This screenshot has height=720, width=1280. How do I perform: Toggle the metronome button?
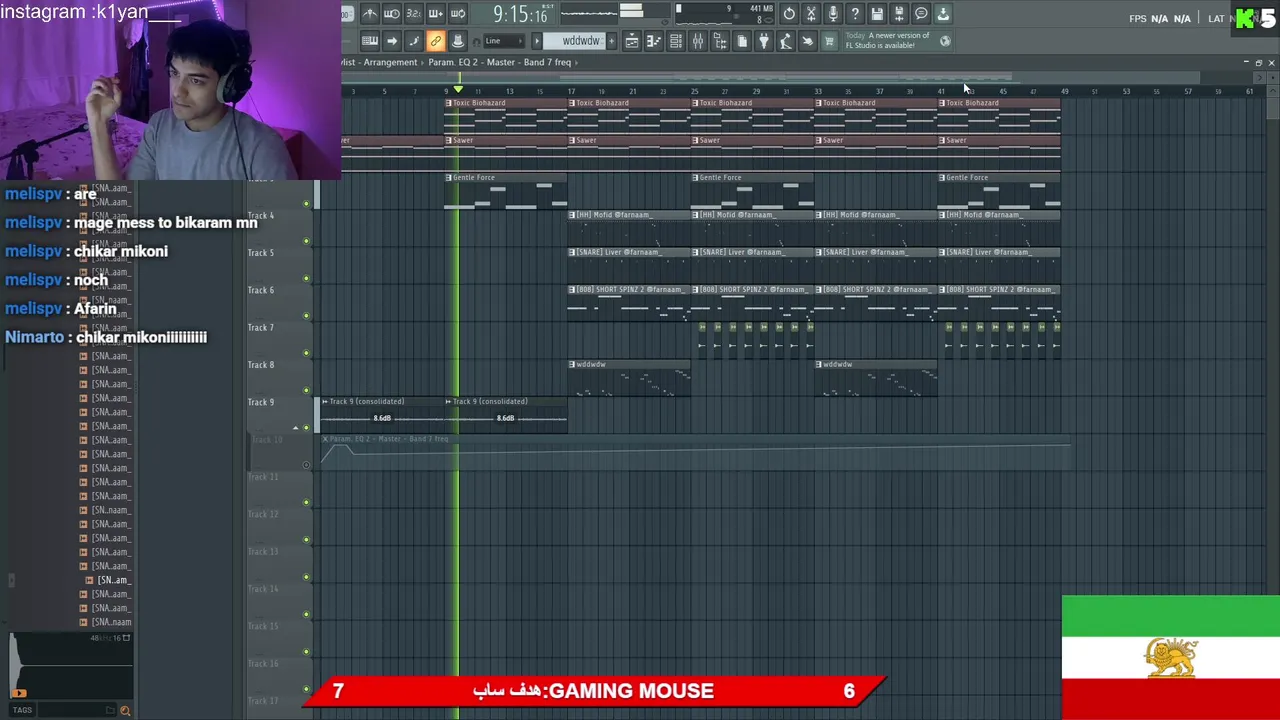tap(369, 14)
